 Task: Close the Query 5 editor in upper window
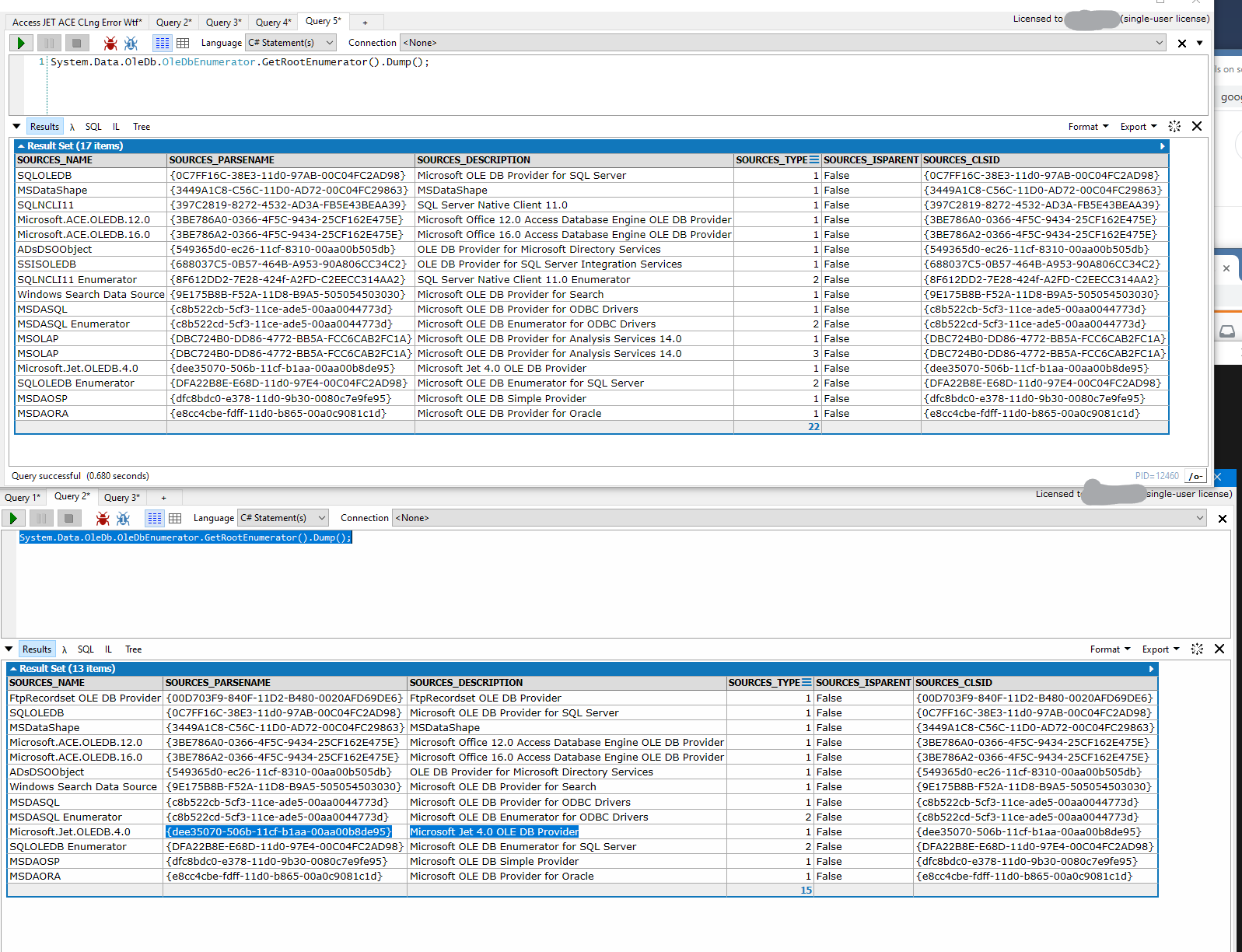[x=1182, y=44]
